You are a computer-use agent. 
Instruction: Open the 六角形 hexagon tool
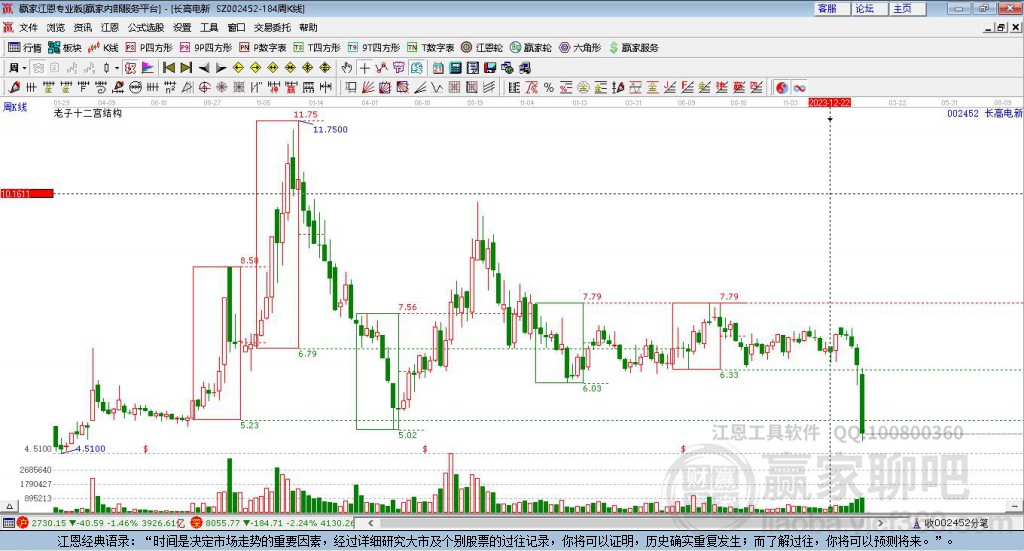(x=580, y=48)
